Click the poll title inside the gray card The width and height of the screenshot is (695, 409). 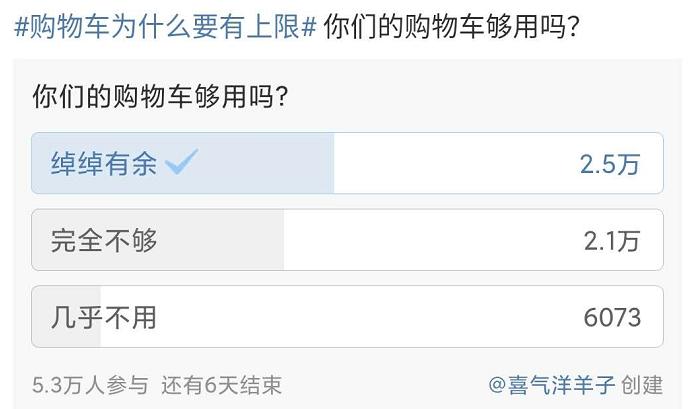pos(160,96)
